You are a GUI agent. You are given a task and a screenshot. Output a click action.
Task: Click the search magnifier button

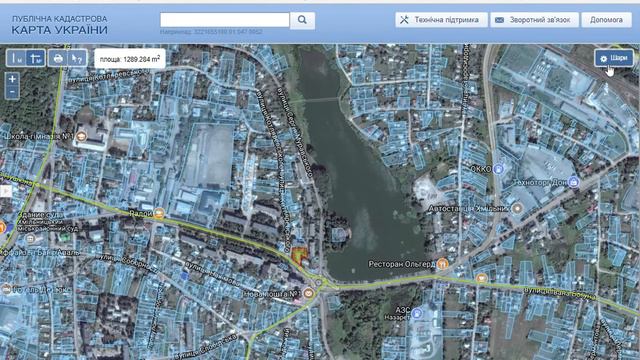(x=302, y=20)
